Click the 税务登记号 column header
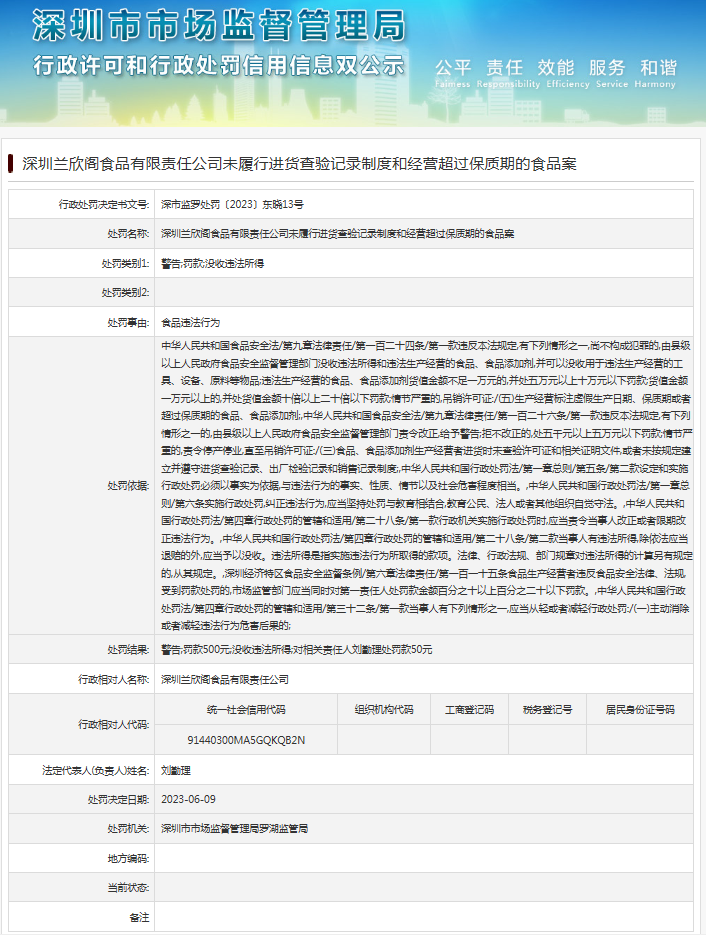 point(547,710)
